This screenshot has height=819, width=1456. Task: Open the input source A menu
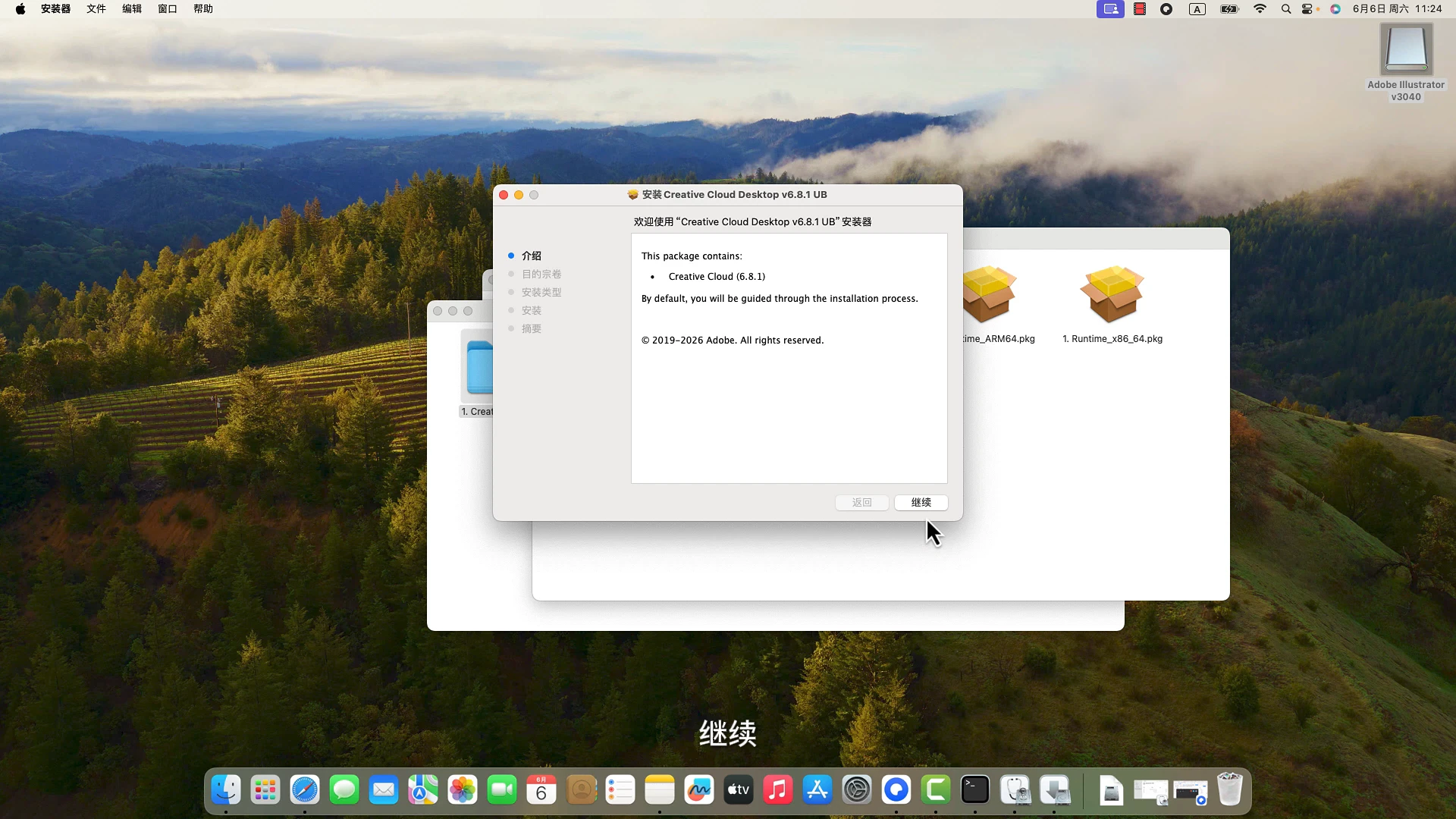pyautogui.click(x=1197, y=9)
